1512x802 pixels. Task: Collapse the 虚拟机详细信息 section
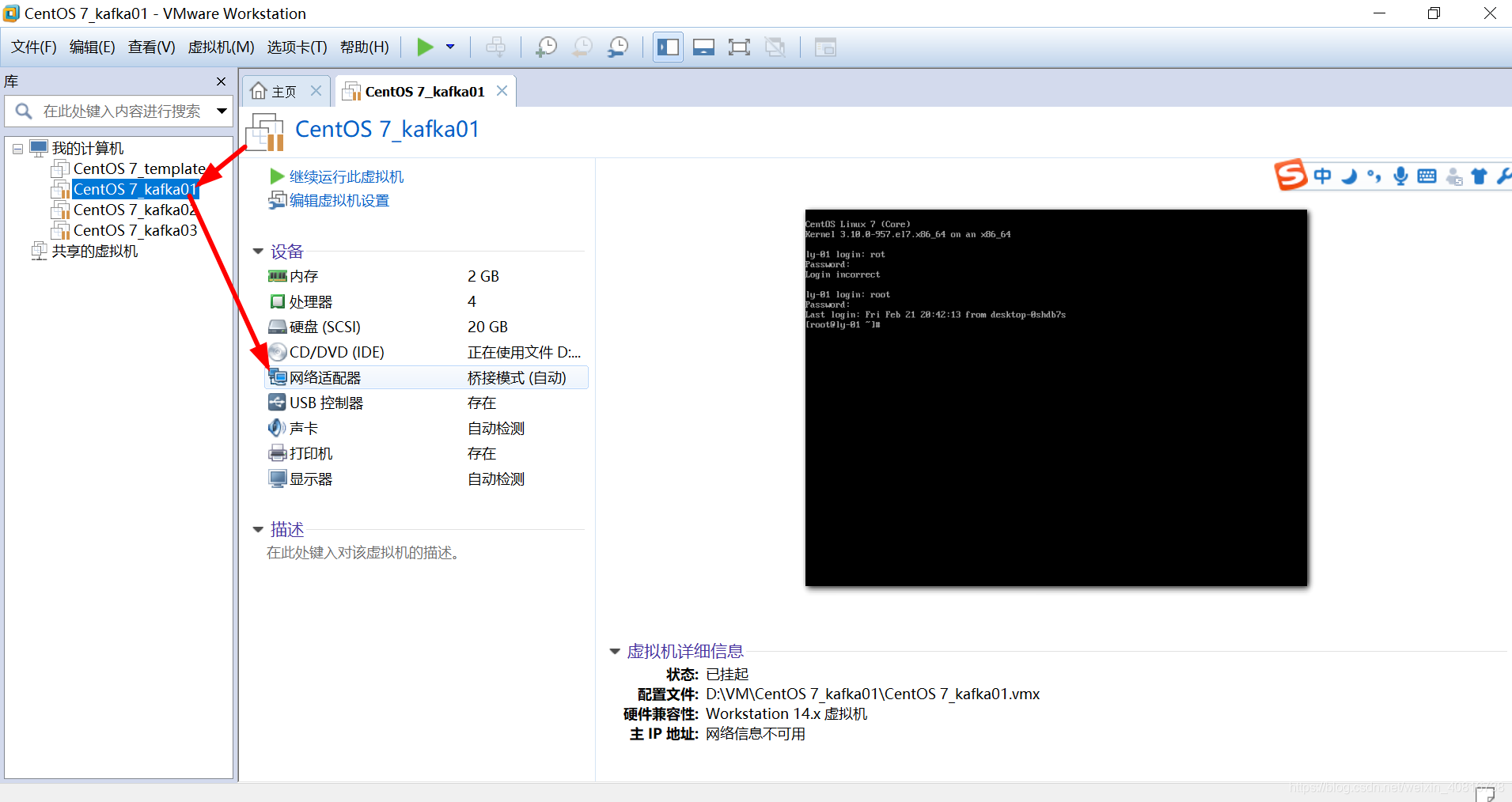(615, 652)
